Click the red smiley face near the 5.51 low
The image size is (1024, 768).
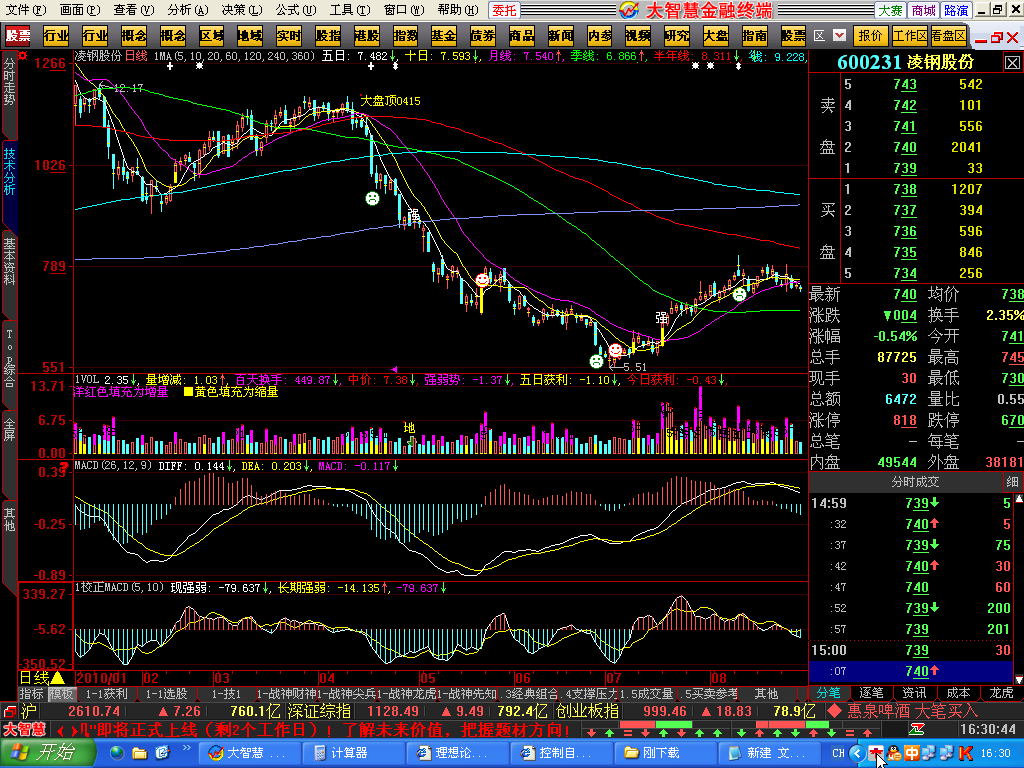click(x=615, y=350)
